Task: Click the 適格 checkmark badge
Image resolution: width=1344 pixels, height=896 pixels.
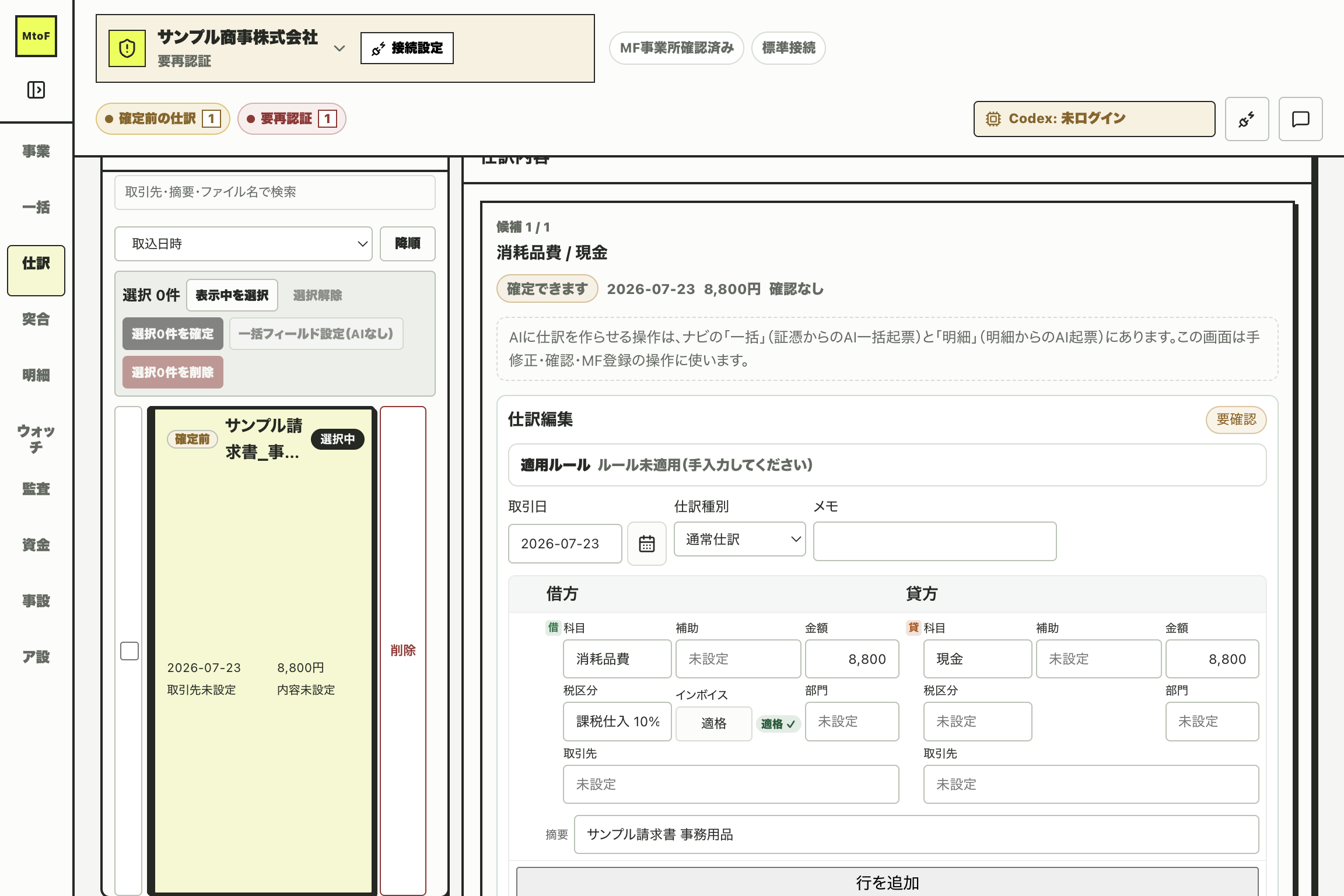Action: (778, 724)
